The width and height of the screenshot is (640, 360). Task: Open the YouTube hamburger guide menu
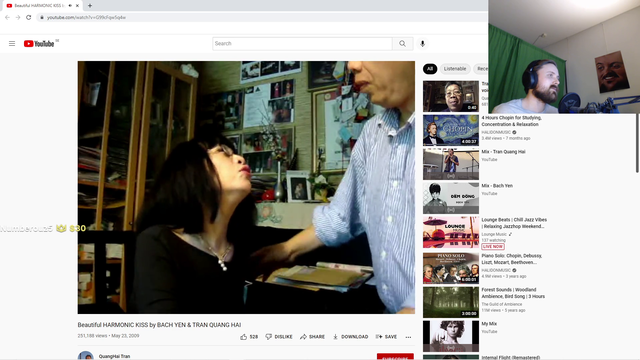click(12, 44)
